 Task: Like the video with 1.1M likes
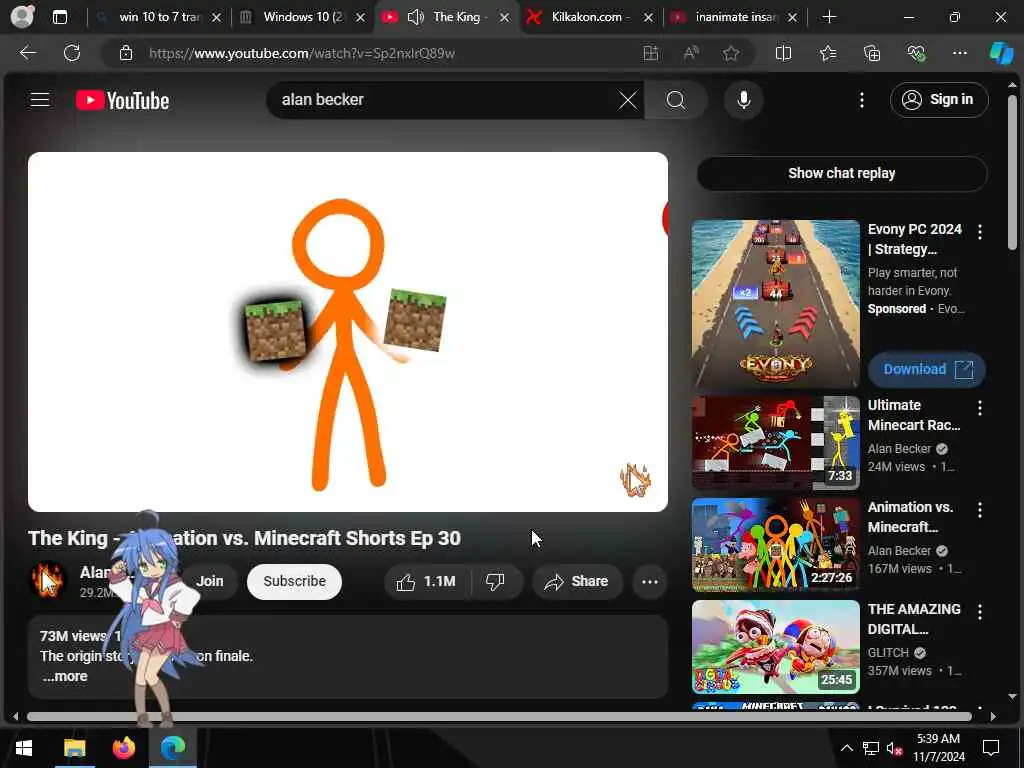pyautogui.click(x=427, y=581)
